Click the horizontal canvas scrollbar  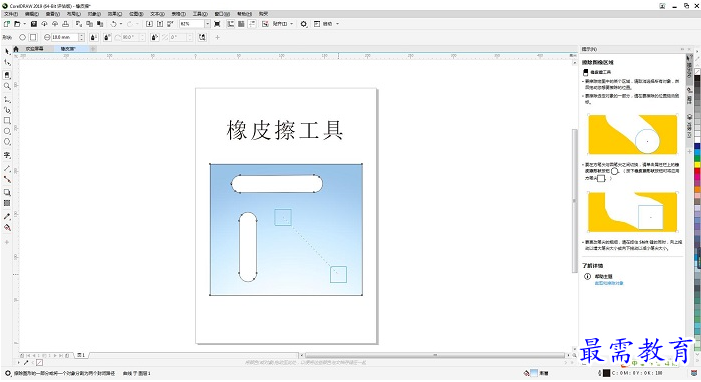tap(435, 355)
